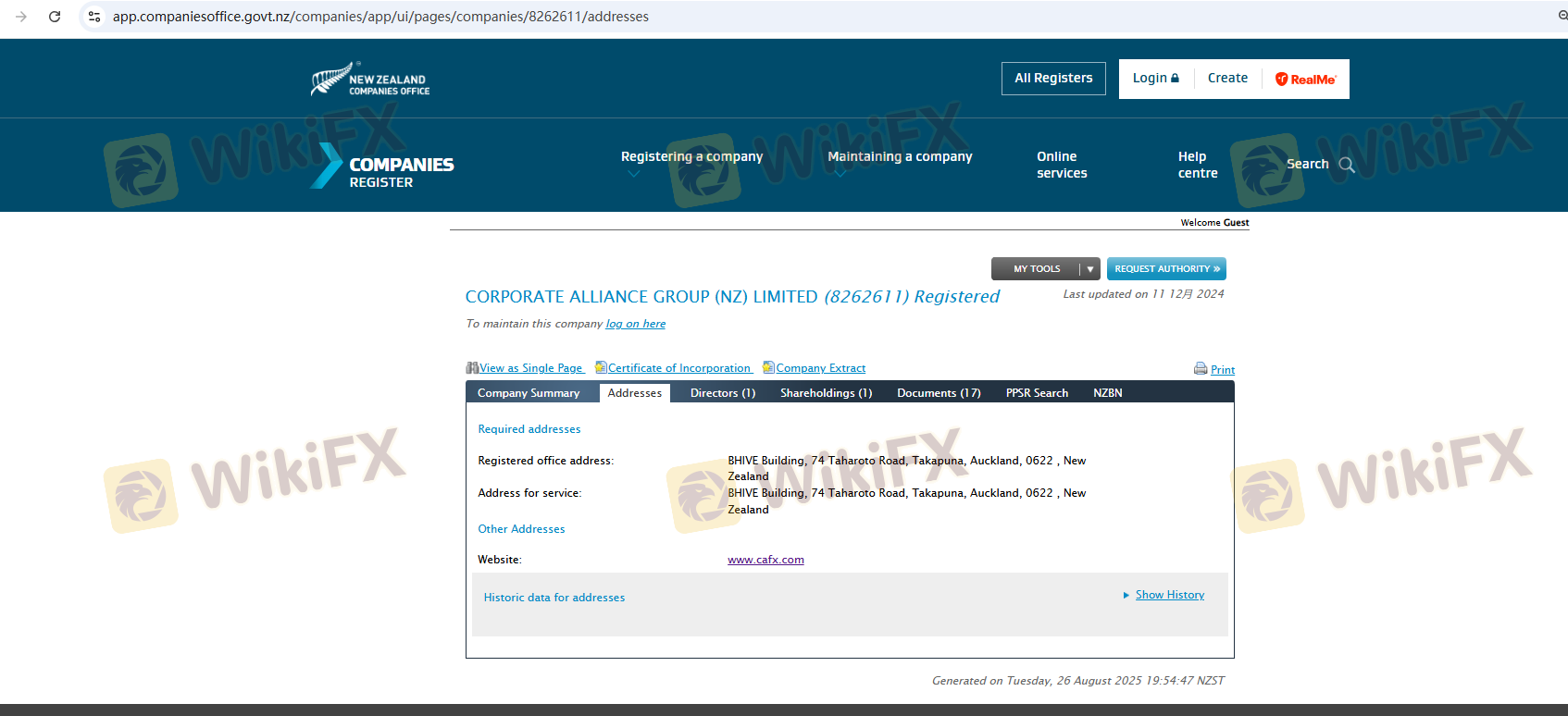Select the Shareholdings (1) tab
This screenshot has width=1568, height=716.
tap(826, 393)
